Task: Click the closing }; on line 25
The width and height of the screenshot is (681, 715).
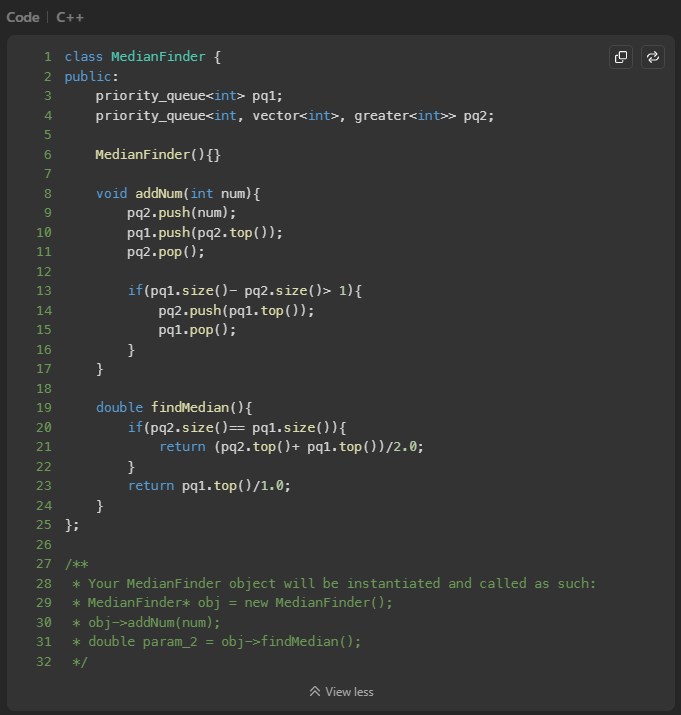Action: tap(72, 525)
